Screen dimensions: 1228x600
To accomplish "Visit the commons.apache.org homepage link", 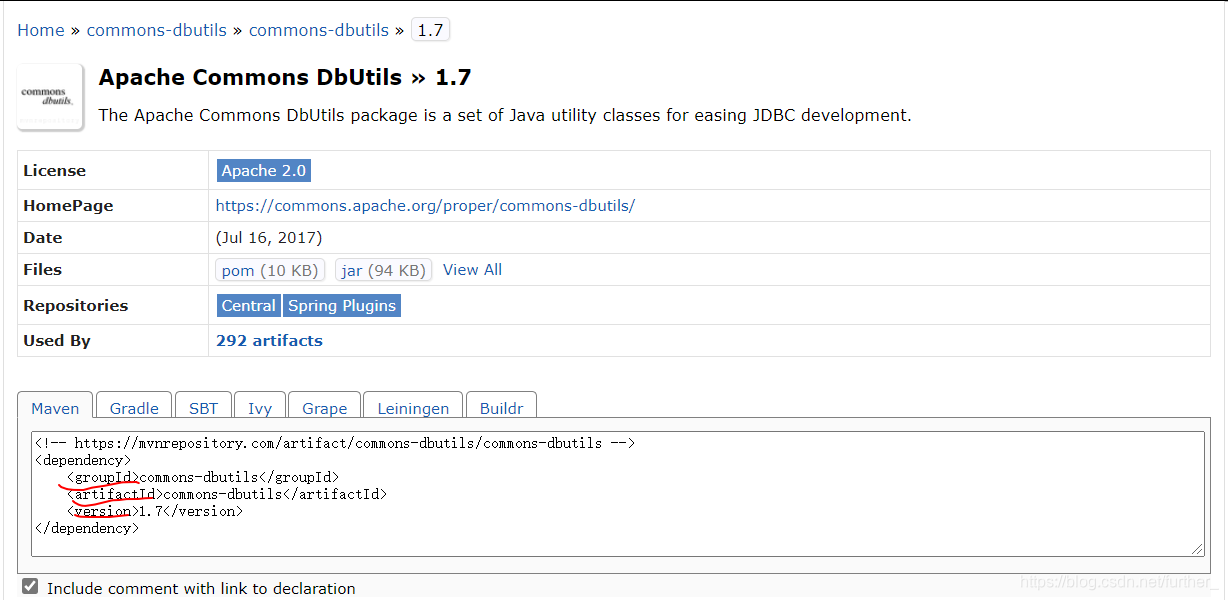I will (x=425, y=206).
